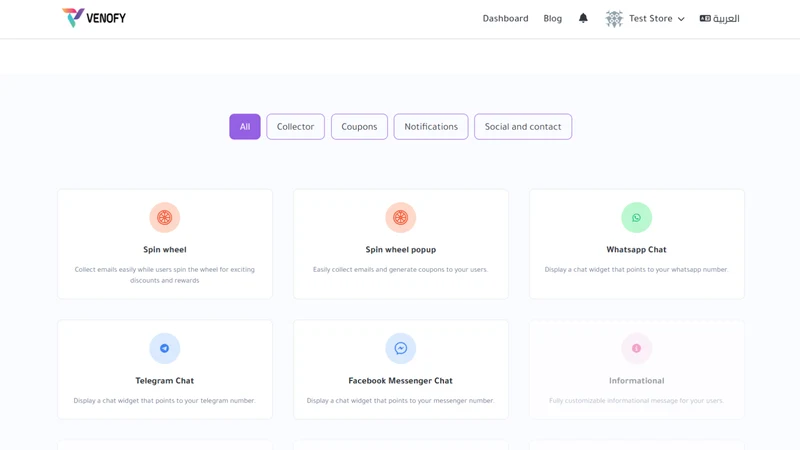
Task: Go to Dashboard
Action: click(x=506, y=18)
